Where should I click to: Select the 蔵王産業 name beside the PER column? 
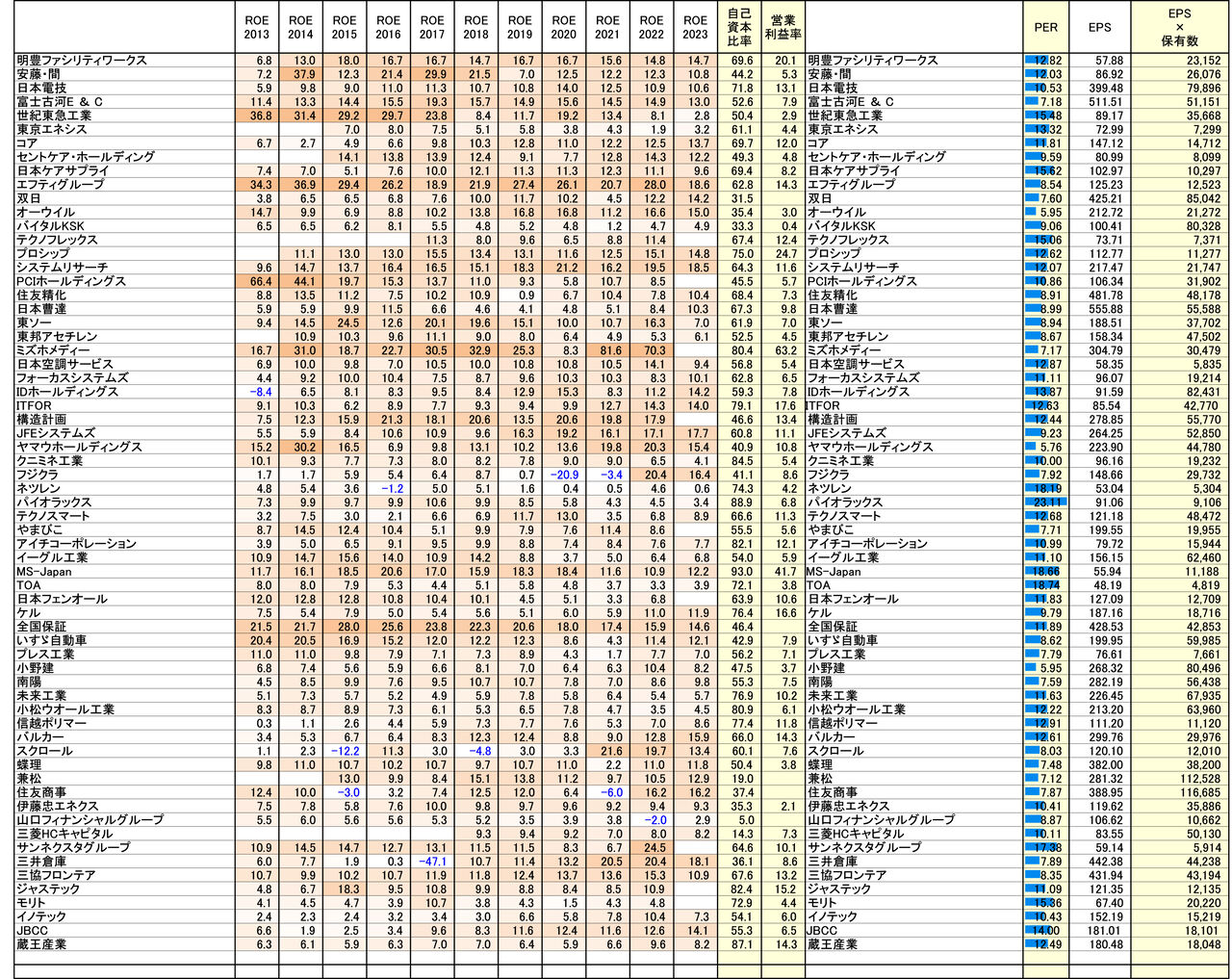tap(834, 944)
